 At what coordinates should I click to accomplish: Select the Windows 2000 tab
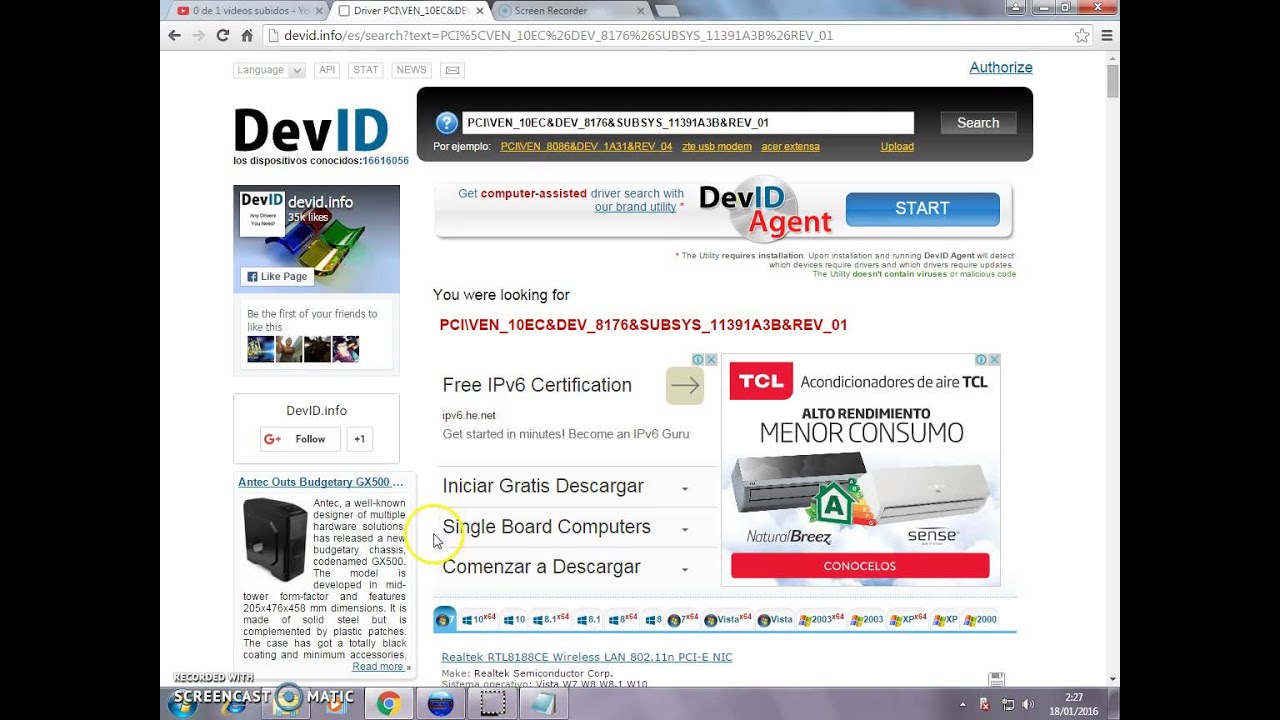point(980,619)
